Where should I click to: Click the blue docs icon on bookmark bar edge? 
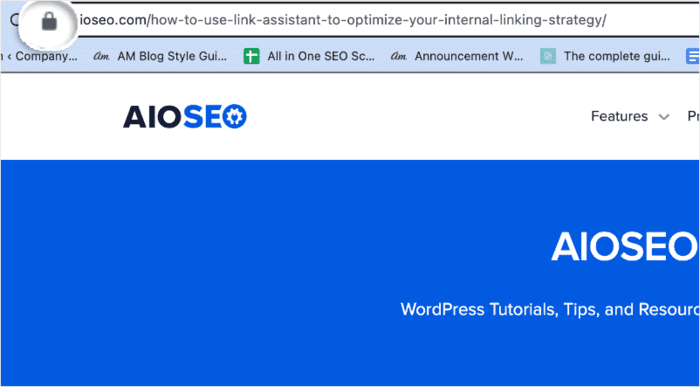point(692,57)
